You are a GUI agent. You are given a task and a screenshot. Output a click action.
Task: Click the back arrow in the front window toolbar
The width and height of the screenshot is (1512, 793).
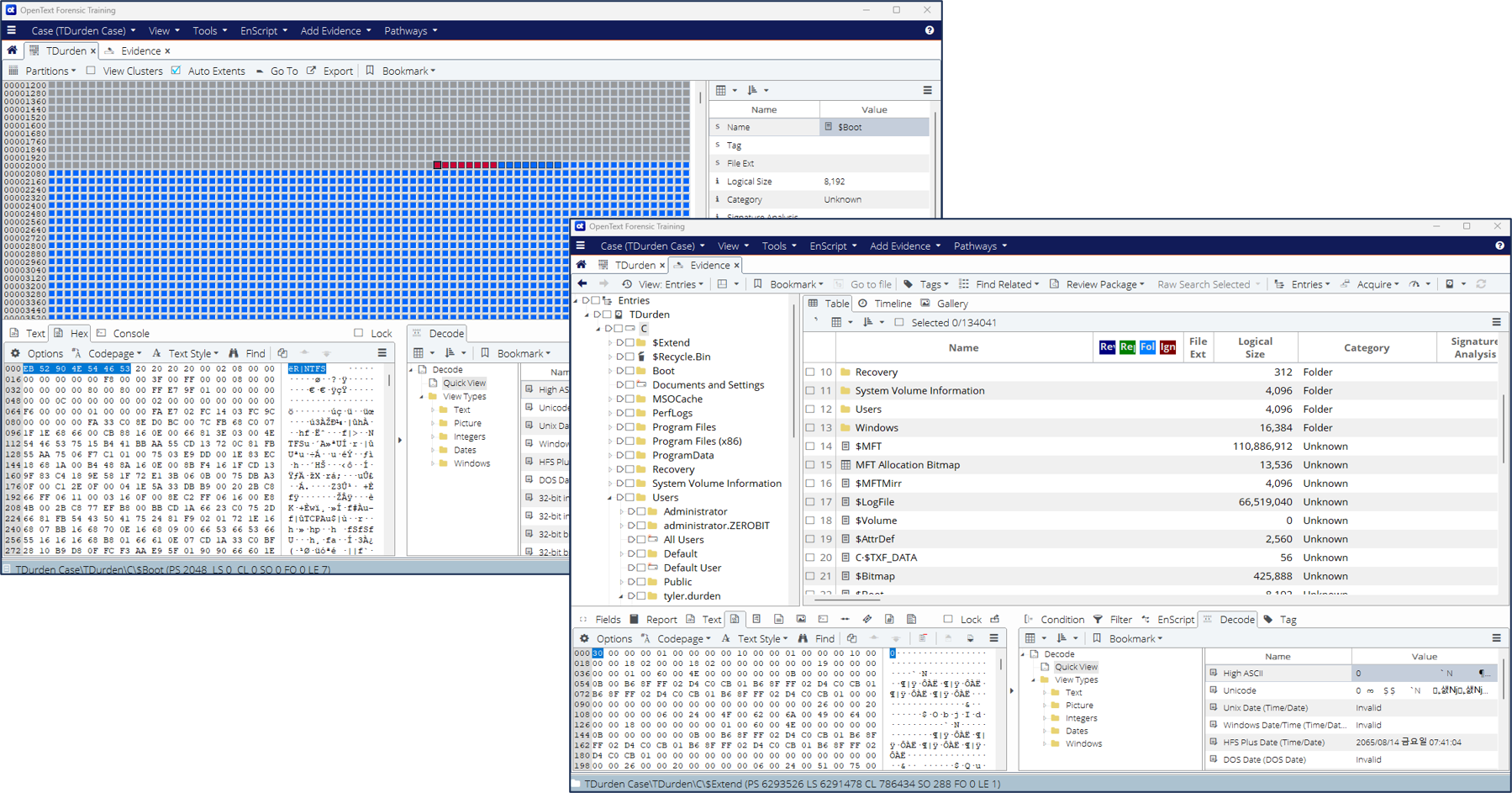582,284
